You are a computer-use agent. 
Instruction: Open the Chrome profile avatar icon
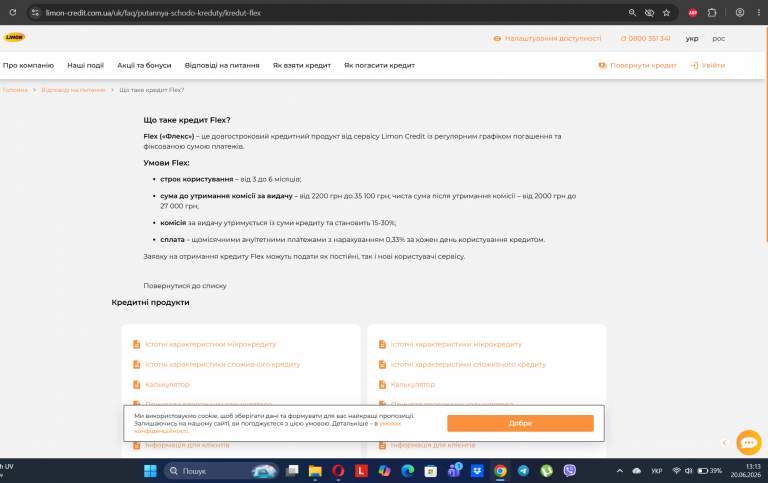[740, 13]
